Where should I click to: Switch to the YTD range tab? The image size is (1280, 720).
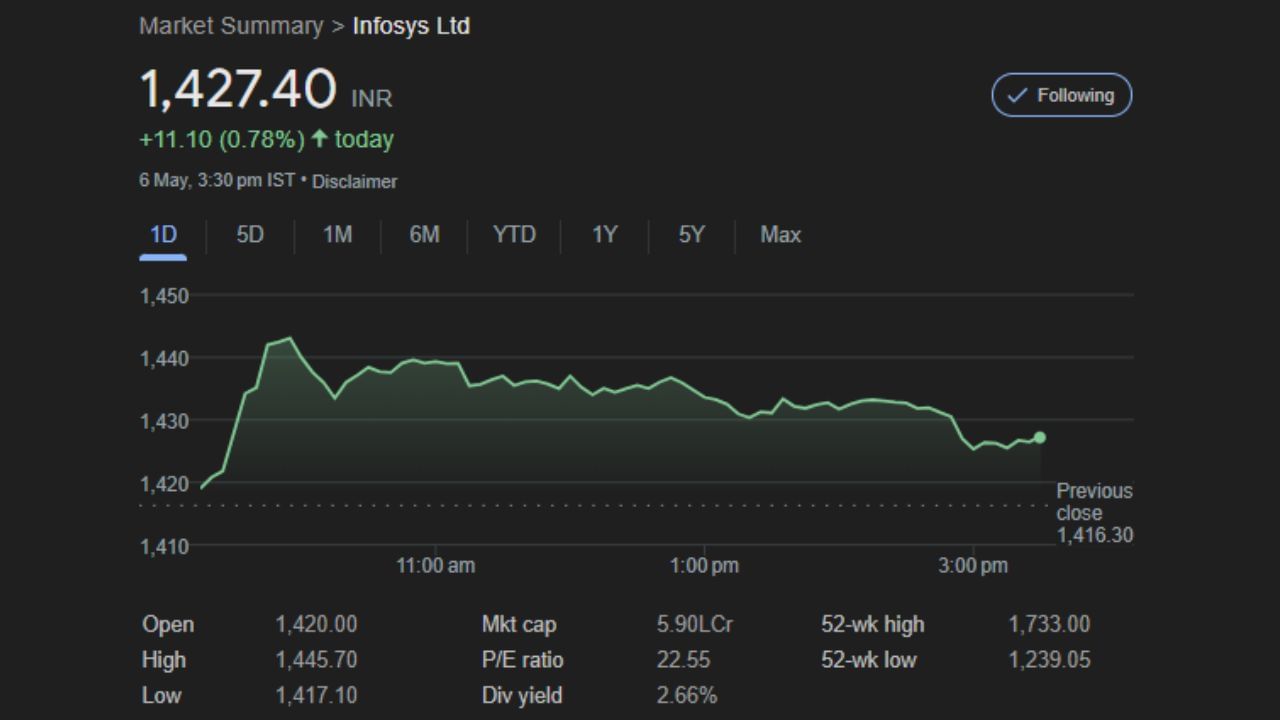click(514, 235)
